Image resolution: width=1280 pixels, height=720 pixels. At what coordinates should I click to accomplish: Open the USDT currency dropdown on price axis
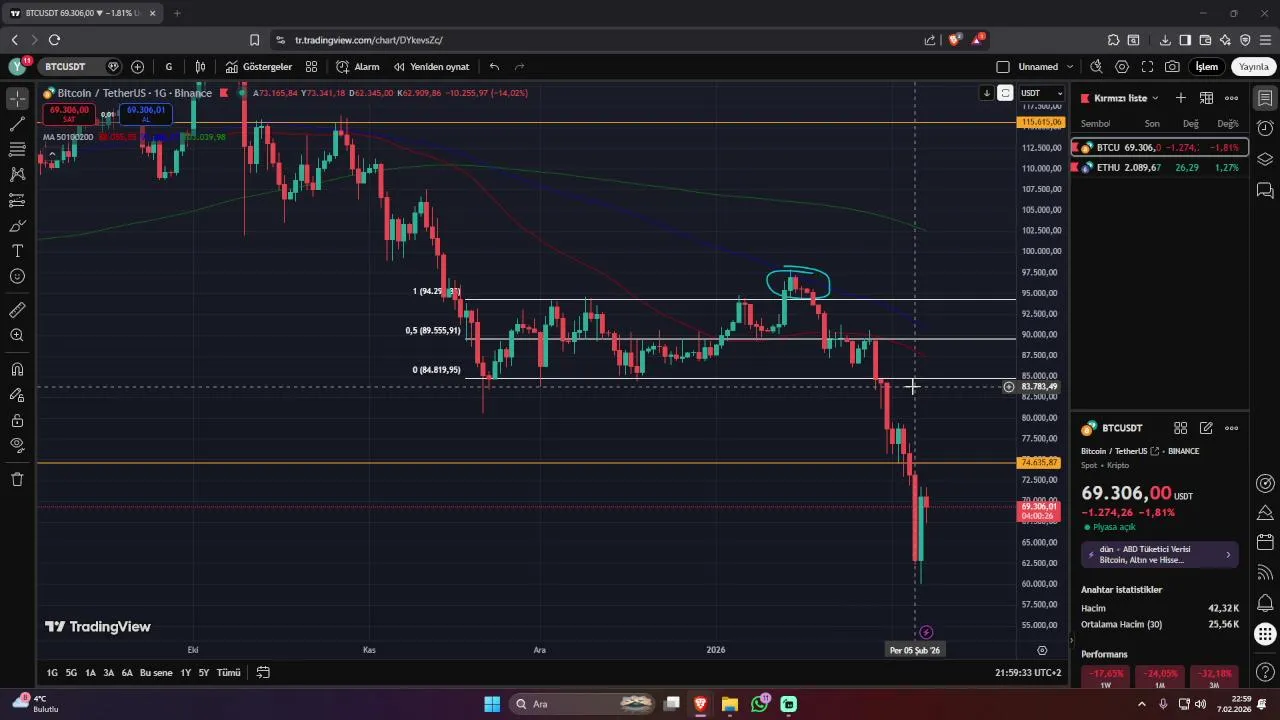click(1041, 93)
